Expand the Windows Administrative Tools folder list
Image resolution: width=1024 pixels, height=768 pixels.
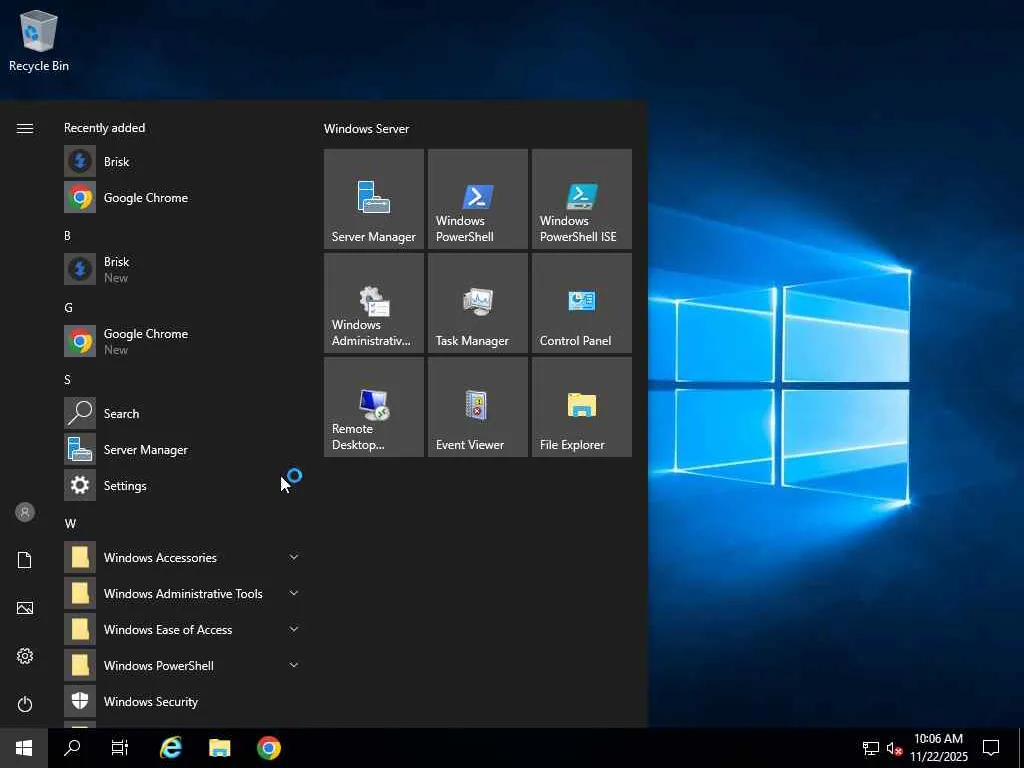(294, 593)
